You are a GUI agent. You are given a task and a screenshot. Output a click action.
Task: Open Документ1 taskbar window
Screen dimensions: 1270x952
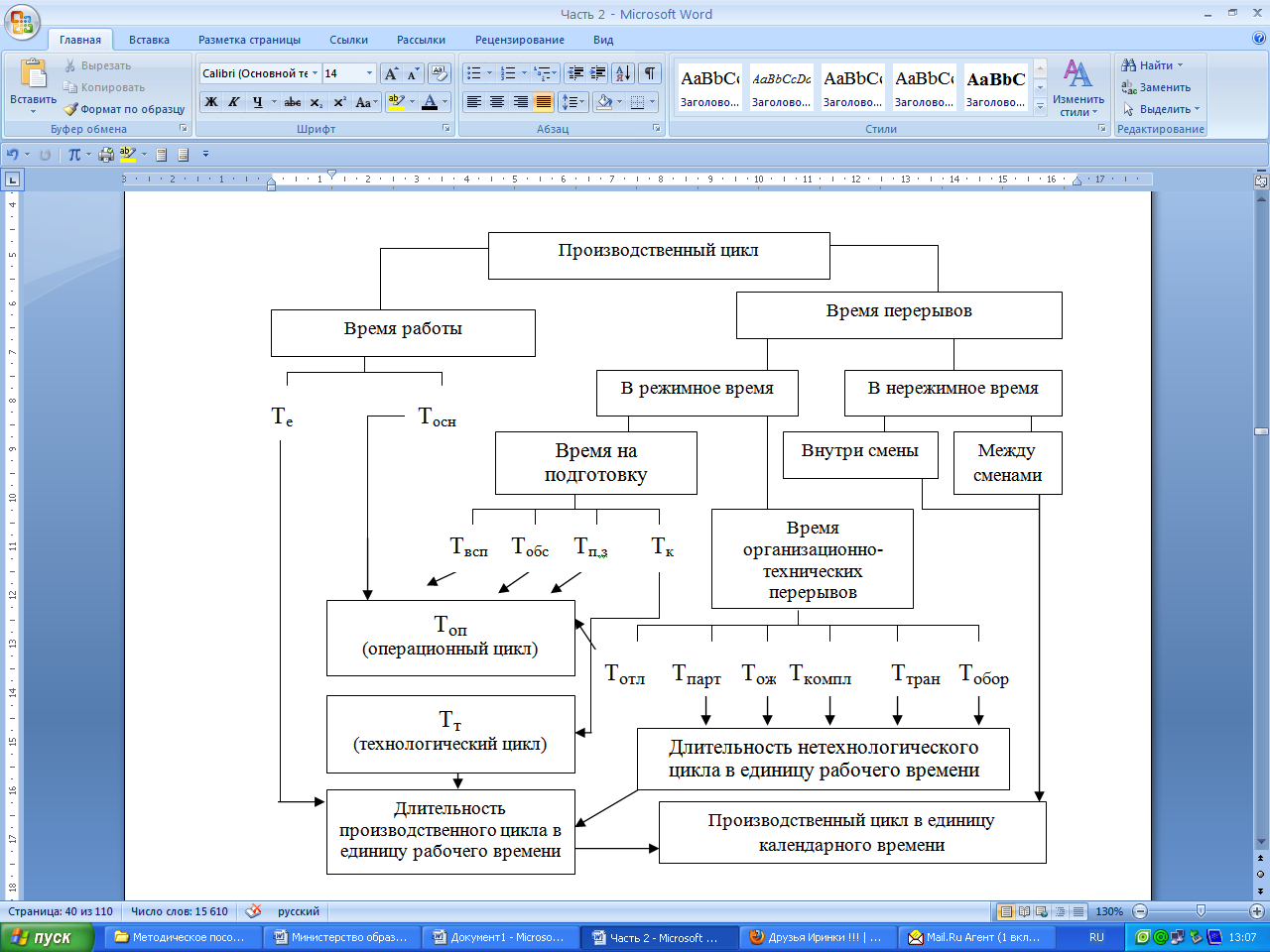pyautogui.click(x=501, y=937)
